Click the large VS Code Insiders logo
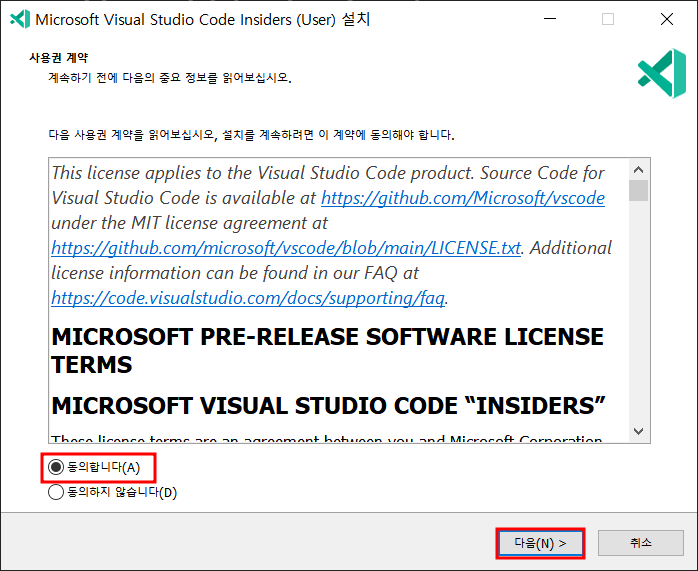The height and width of the screenshot is (571, 698). [x=662, y=73]
